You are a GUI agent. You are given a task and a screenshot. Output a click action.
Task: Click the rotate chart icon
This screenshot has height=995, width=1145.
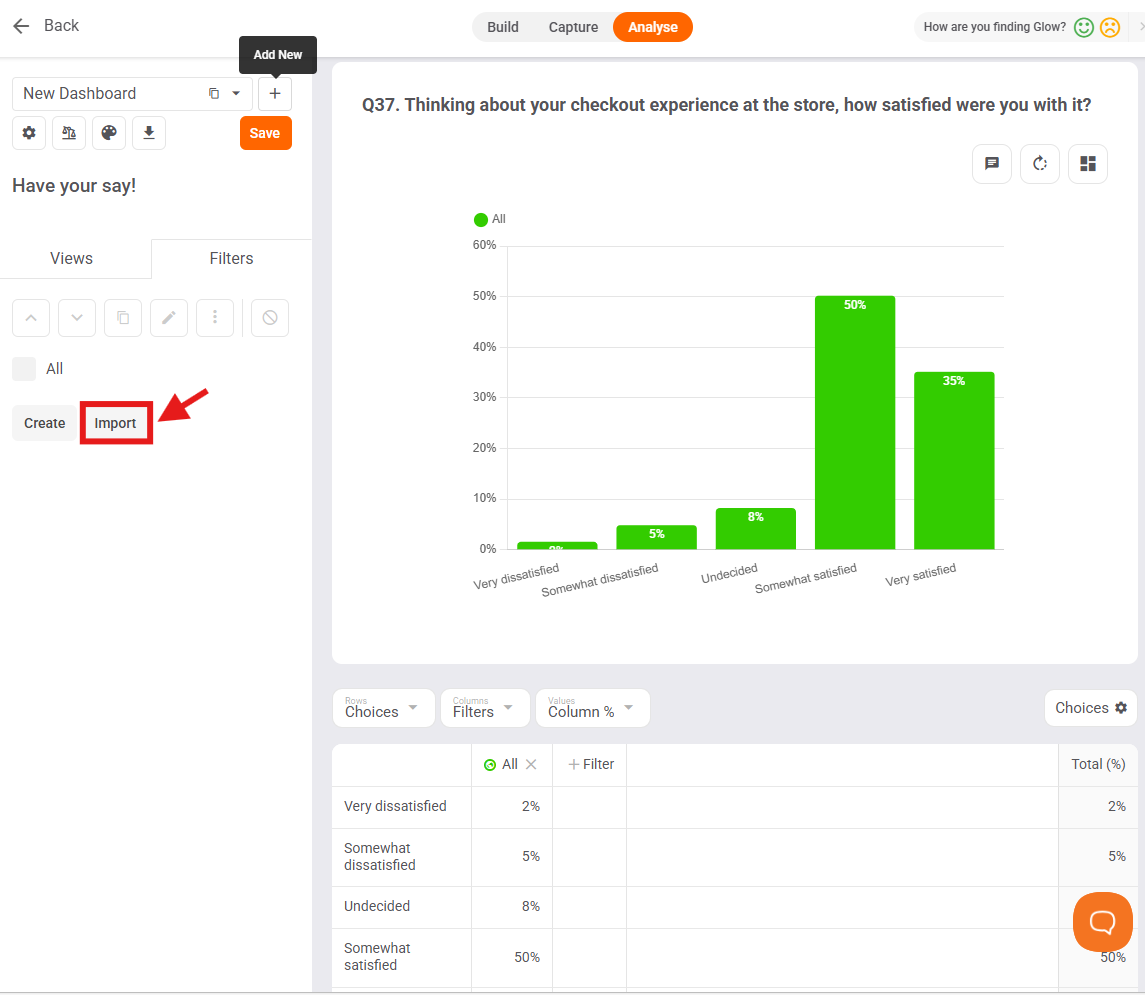(1040, 164)
